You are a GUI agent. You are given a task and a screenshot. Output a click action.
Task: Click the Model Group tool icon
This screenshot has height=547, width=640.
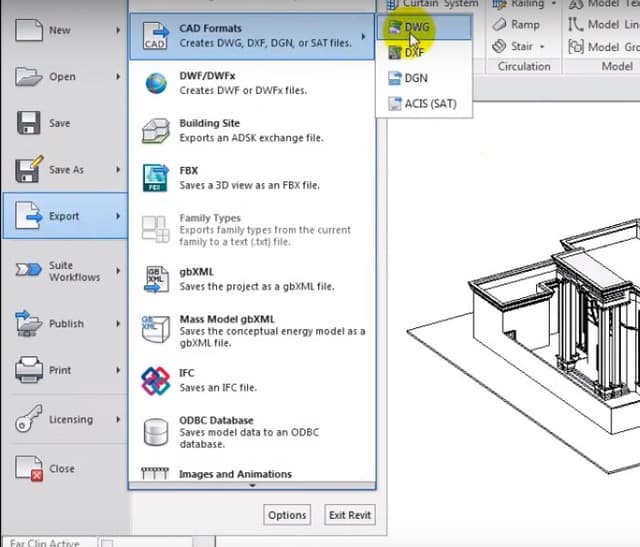pos(576,47)
